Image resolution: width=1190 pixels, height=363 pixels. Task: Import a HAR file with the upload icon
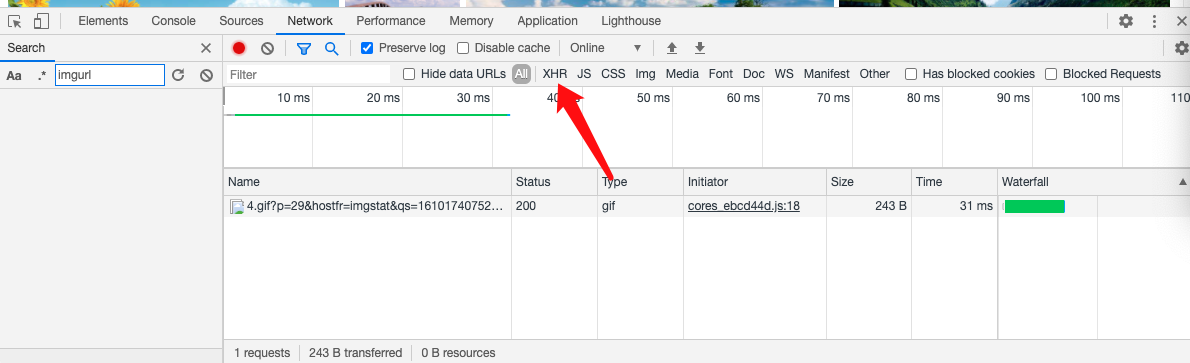point(672,48)
